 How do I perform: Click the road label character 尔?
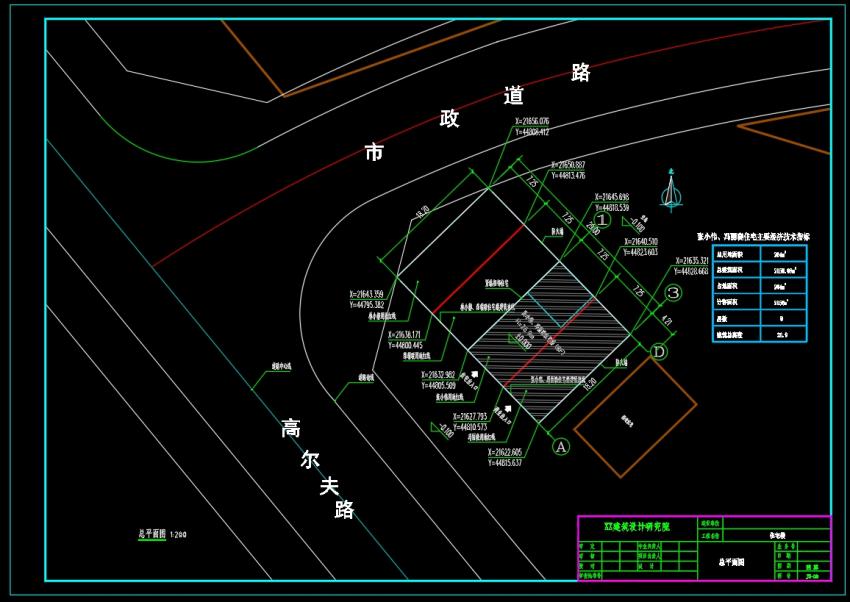click(x=310, y=458)
